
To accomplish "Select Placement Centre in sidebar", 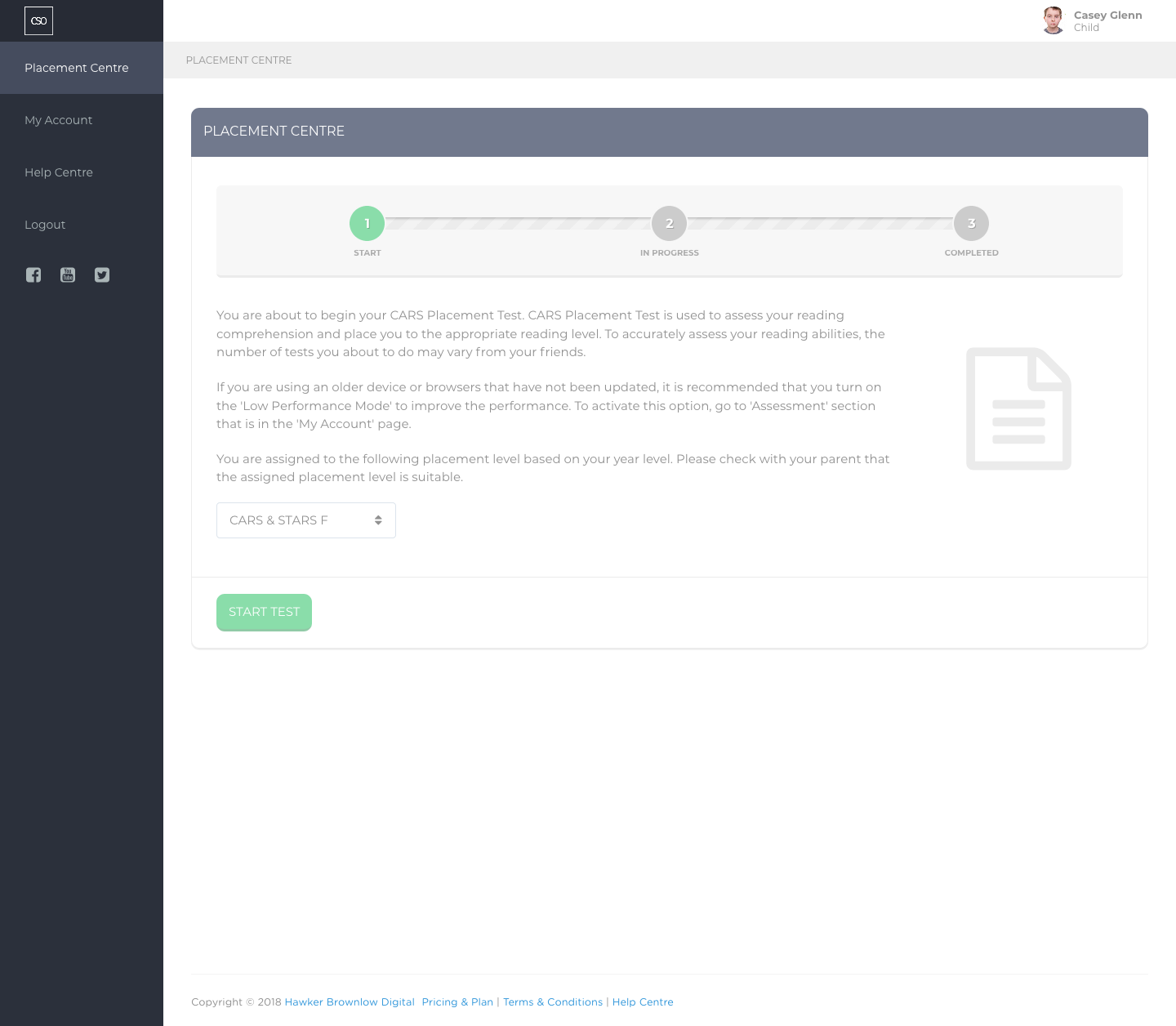I will tap(82, 68).
